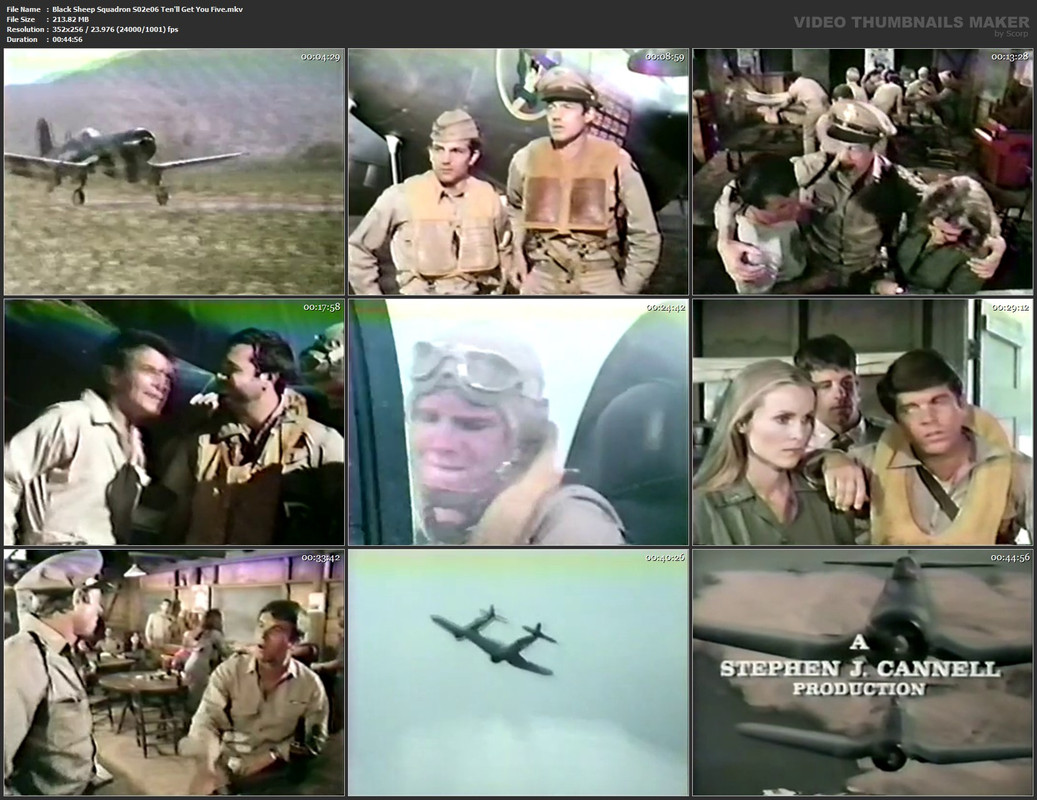Click the duration value '00:44:56' in header

67,39
